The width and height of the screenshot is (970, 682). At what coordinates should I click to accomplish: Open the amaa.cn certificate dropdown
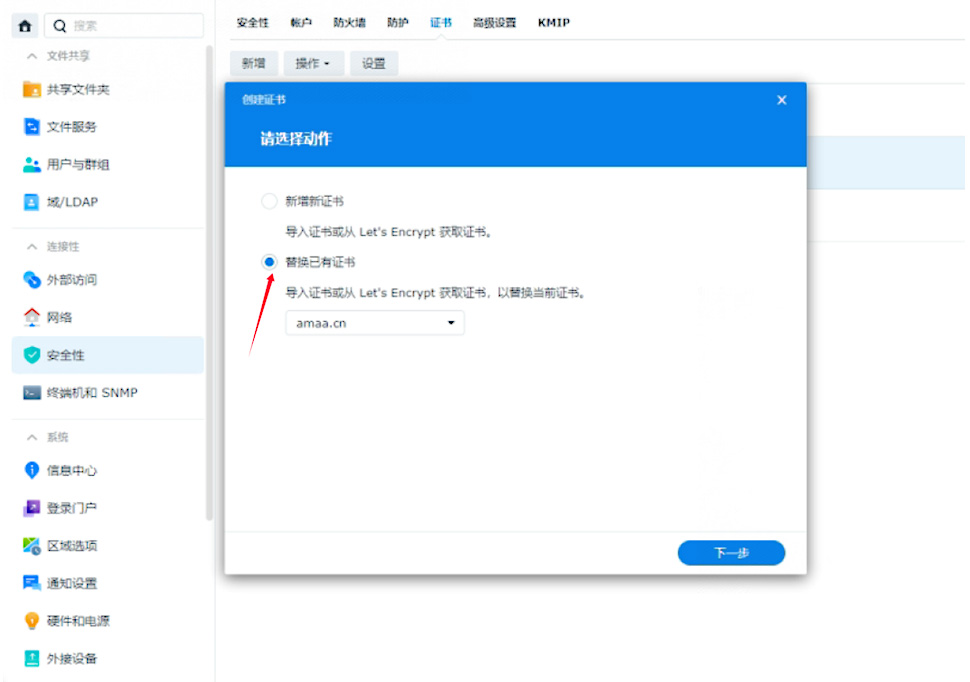tap(375, 323)
